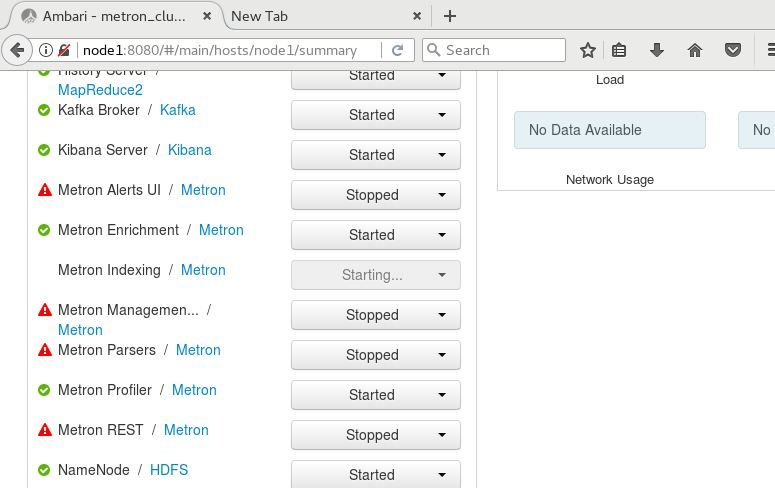The height and width of the screenshot is (488, 775).
Task: Switch to the Ambari metron_cluster tab
Action: point(114,16)
